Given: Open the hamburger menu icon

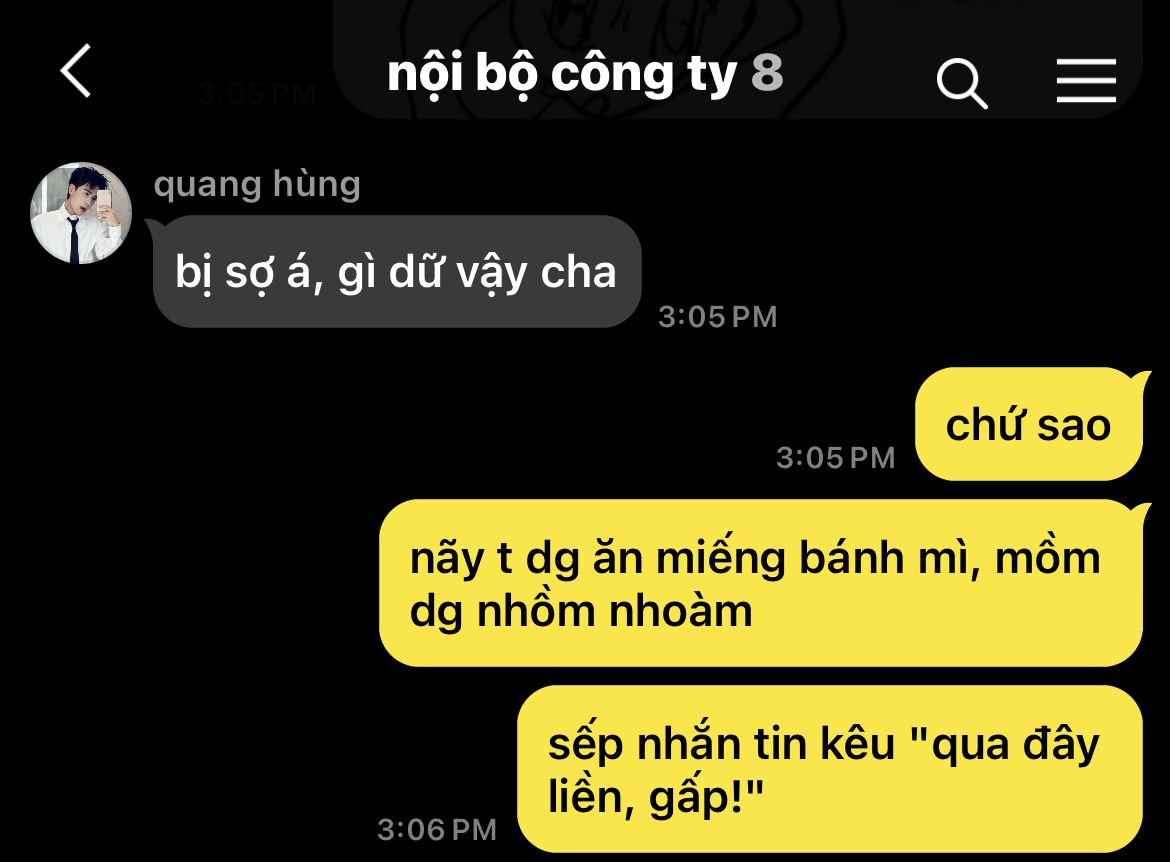Looking at the screenshot, I should point(1086,81).
